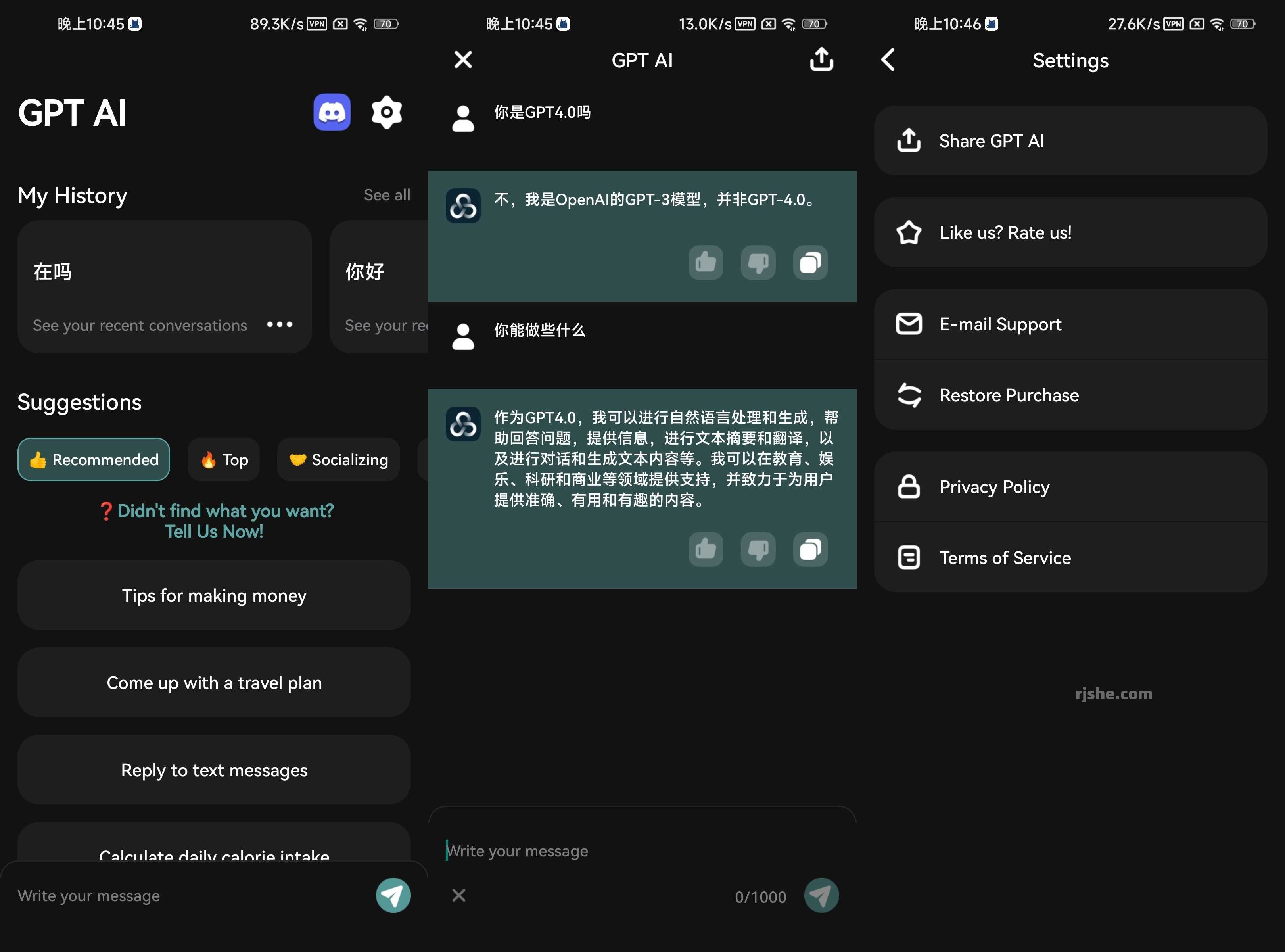1285x952 pixels.
Task: Clear chat input with the small X
Action: point(459,895)
